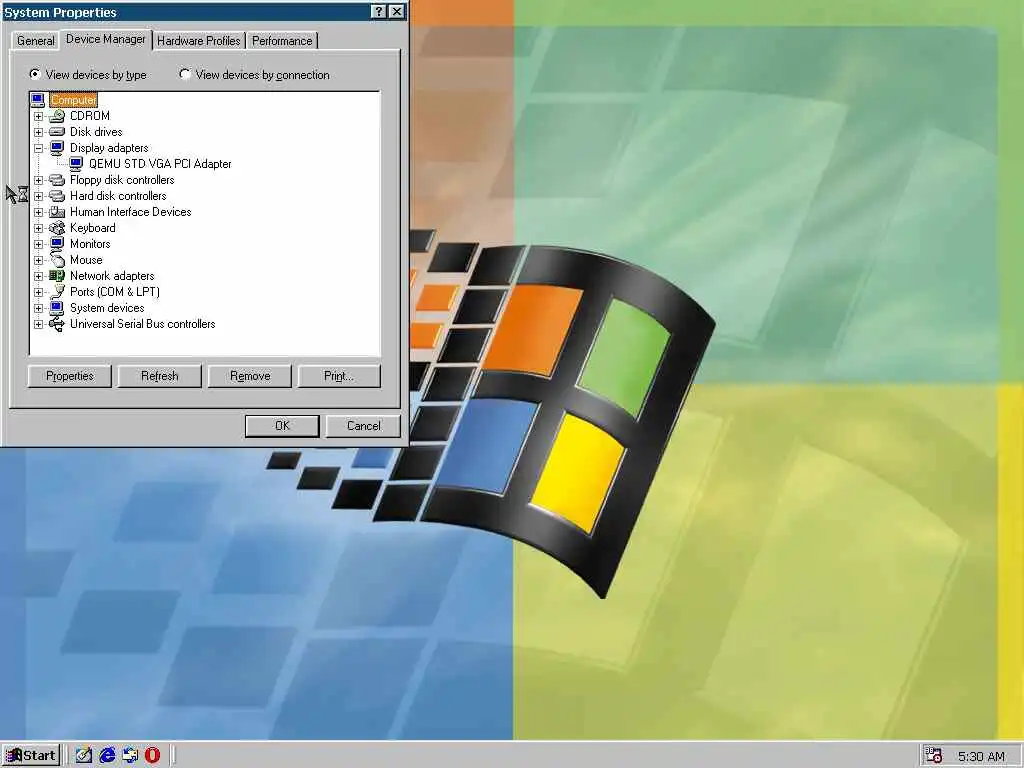Expand the Ports (COM & LPT) node
Screen dimensions: 1024x768
click(39, 293)
